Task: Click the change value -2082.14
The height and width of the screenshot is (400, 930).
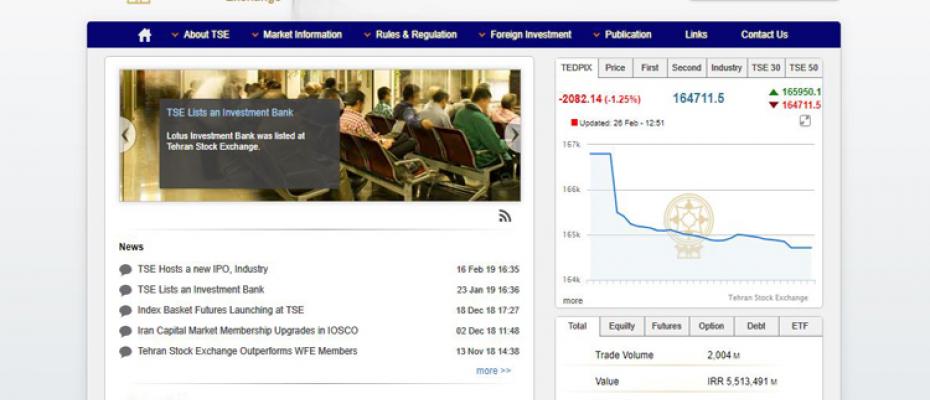Action: pos(580,99)
